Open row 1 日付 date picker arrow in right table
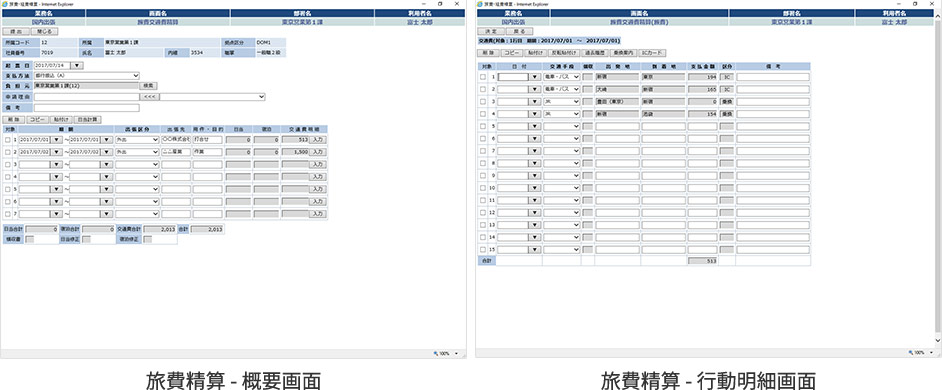This screenshot has width=942, height=390. tap(534, 77)
